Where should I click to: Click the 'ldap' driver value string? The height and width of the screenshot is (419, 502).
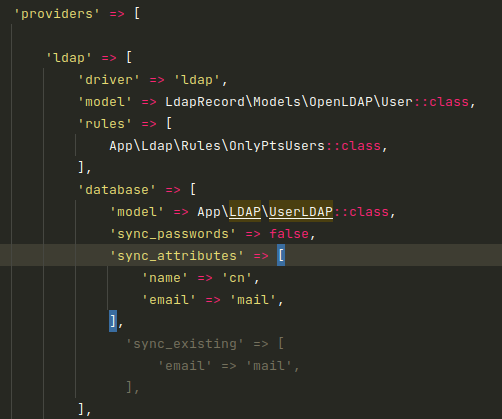pos(197,80)
